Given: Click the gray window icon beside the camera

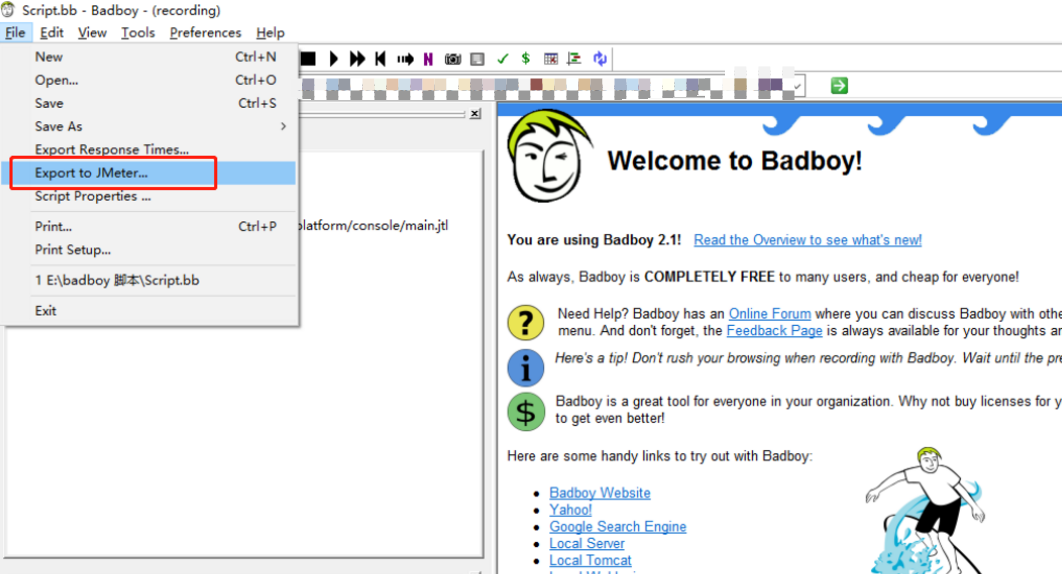Looking at the screenshot, I should click(x=477, y=60).
